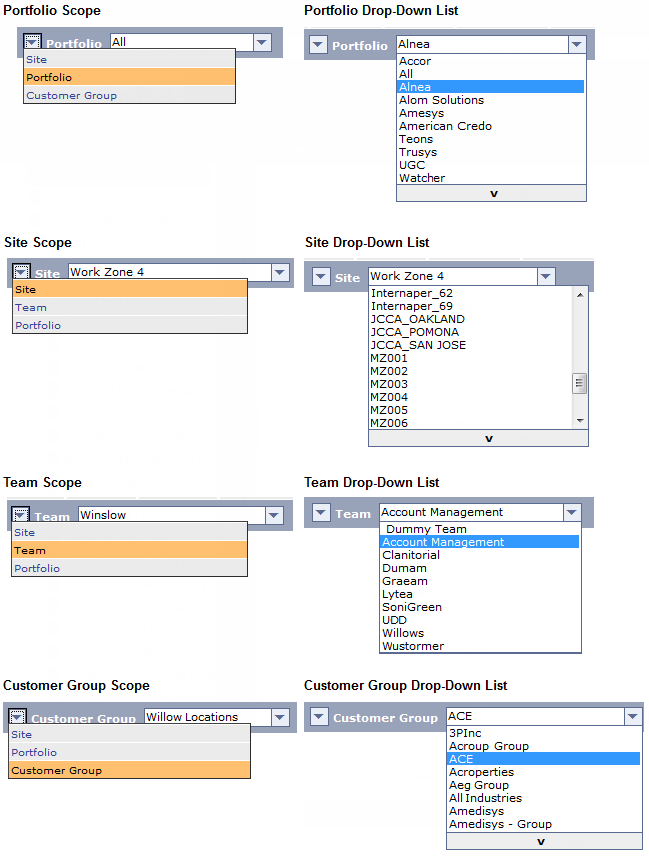
Task: Choose Site in Portfolio Scope menu
Action: (130, 59)
